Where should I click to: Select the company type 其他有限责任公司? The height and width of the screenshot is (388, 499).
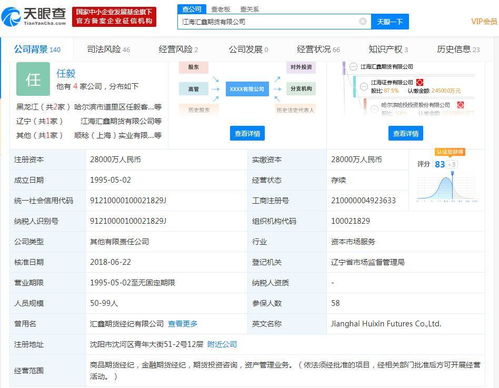click(x=119, y=242)
